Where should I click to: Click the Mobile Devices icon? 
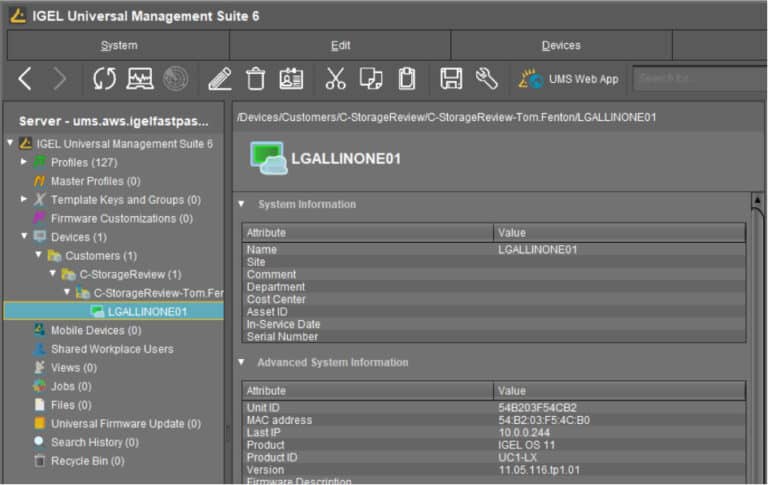40,330
